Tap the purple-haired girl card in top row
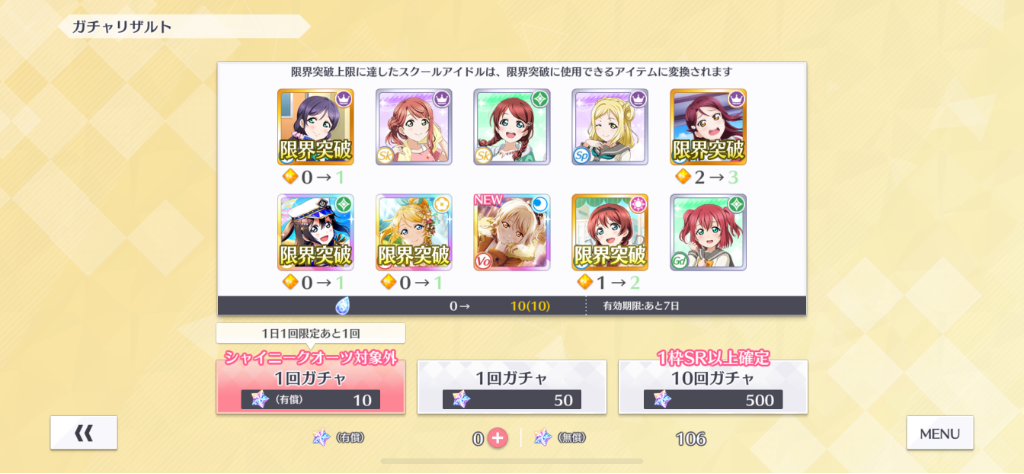 315,127
